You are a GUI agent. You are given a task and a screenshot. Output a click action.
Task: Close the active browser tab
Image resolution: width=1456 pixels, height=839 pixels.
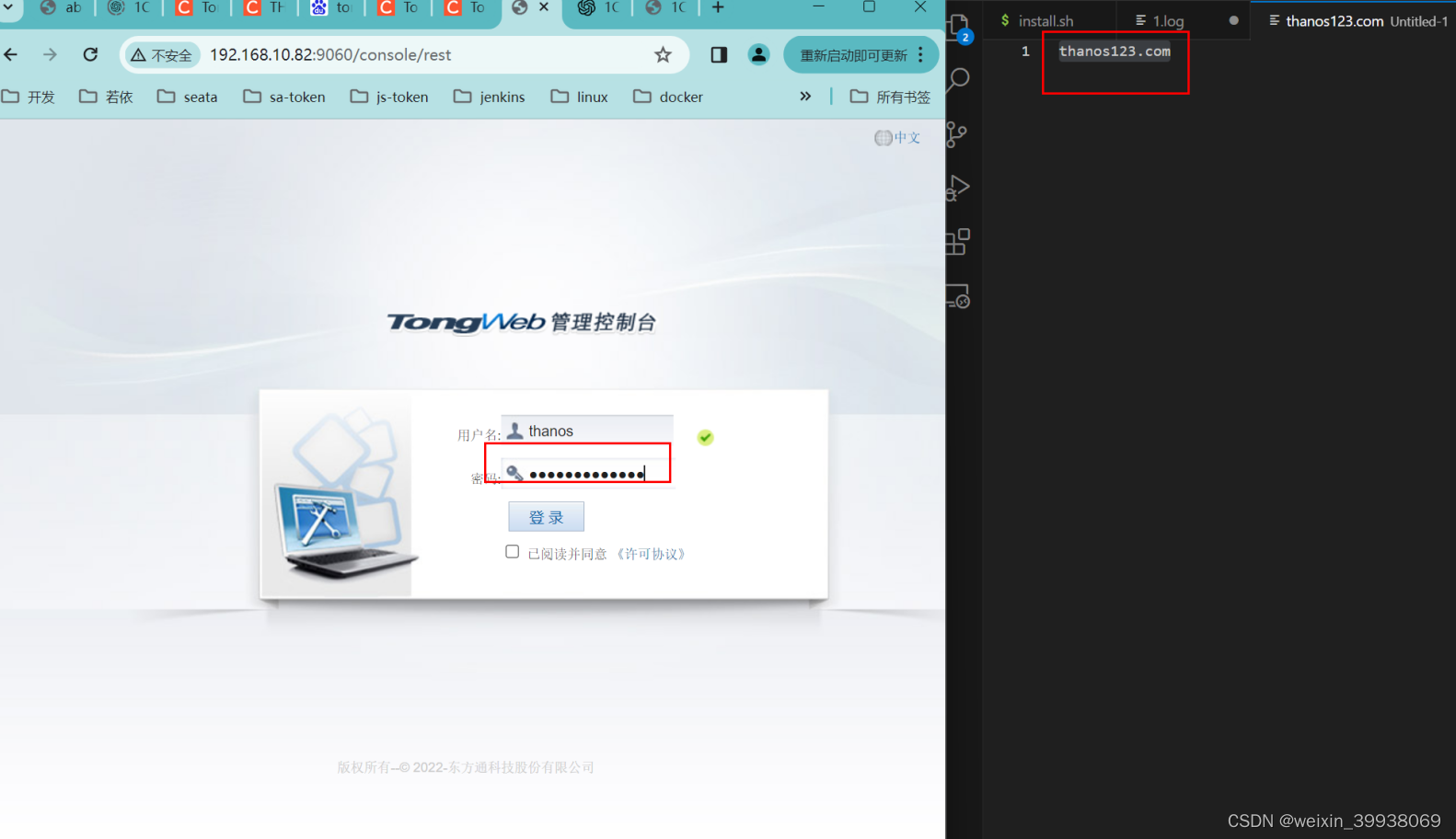click(544, 7)
